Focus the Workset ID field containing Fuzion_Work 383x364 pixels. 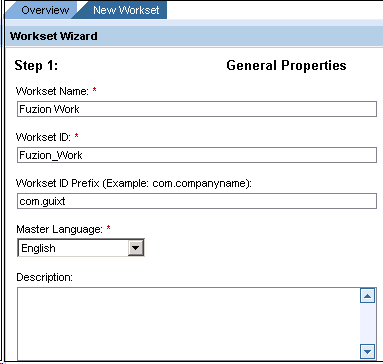tap(197, 155)
